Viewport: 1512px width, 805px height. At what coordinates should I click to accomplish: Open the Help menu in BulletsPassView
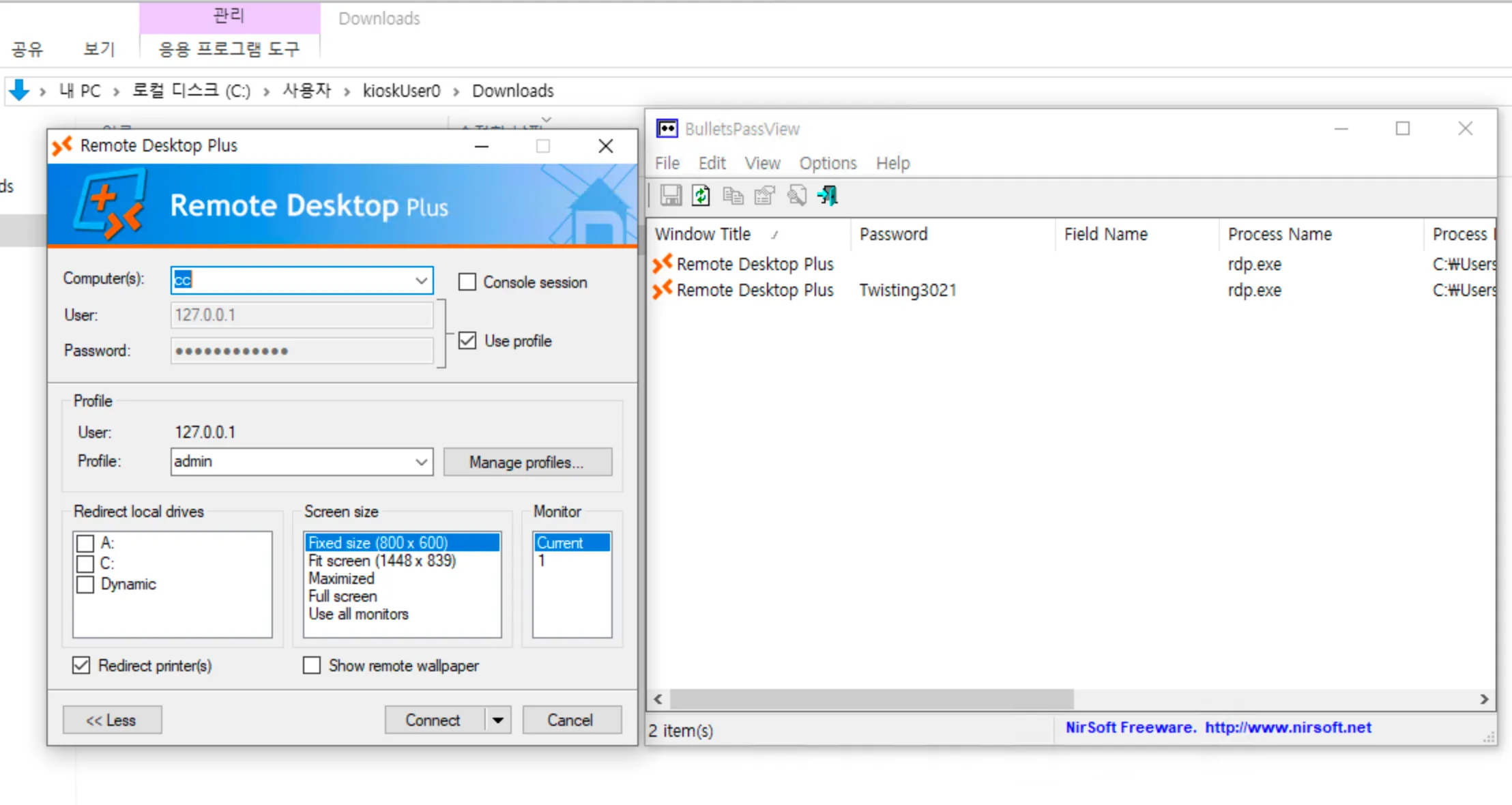892,163
